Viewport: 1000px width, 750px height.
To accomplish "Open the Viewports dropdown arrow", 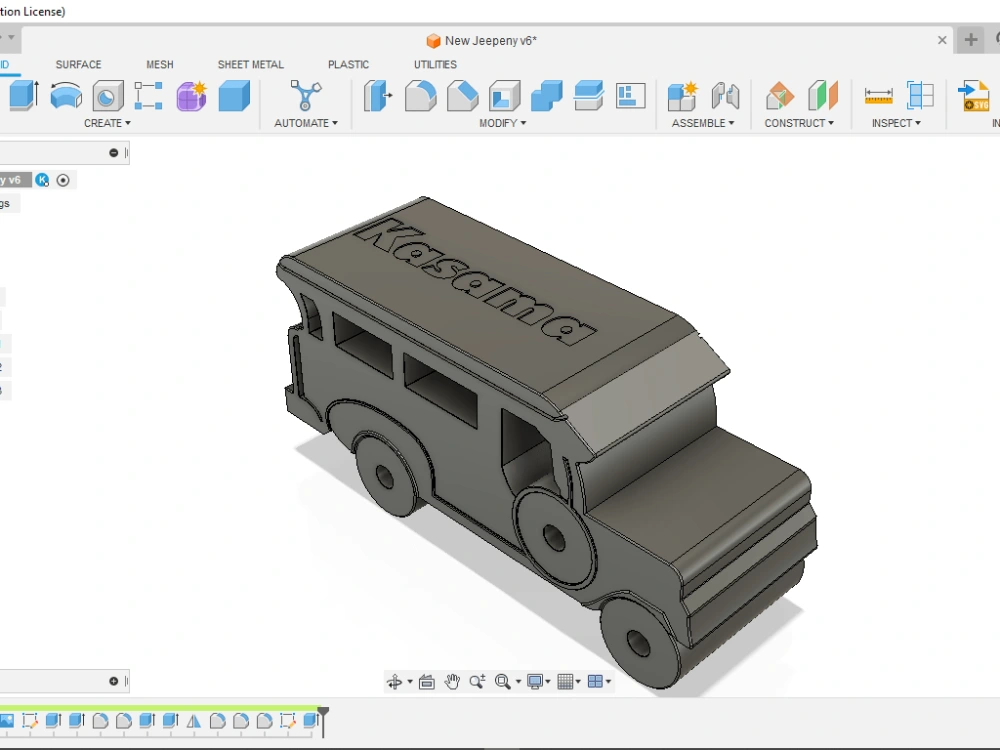I will coord(608,682).
